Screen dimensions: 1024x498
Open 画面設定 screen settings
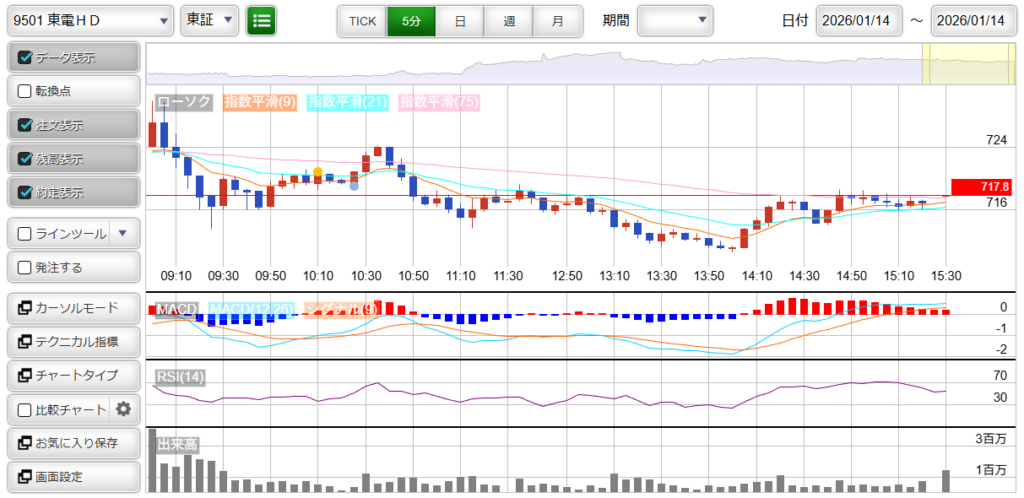pos(72,477)
